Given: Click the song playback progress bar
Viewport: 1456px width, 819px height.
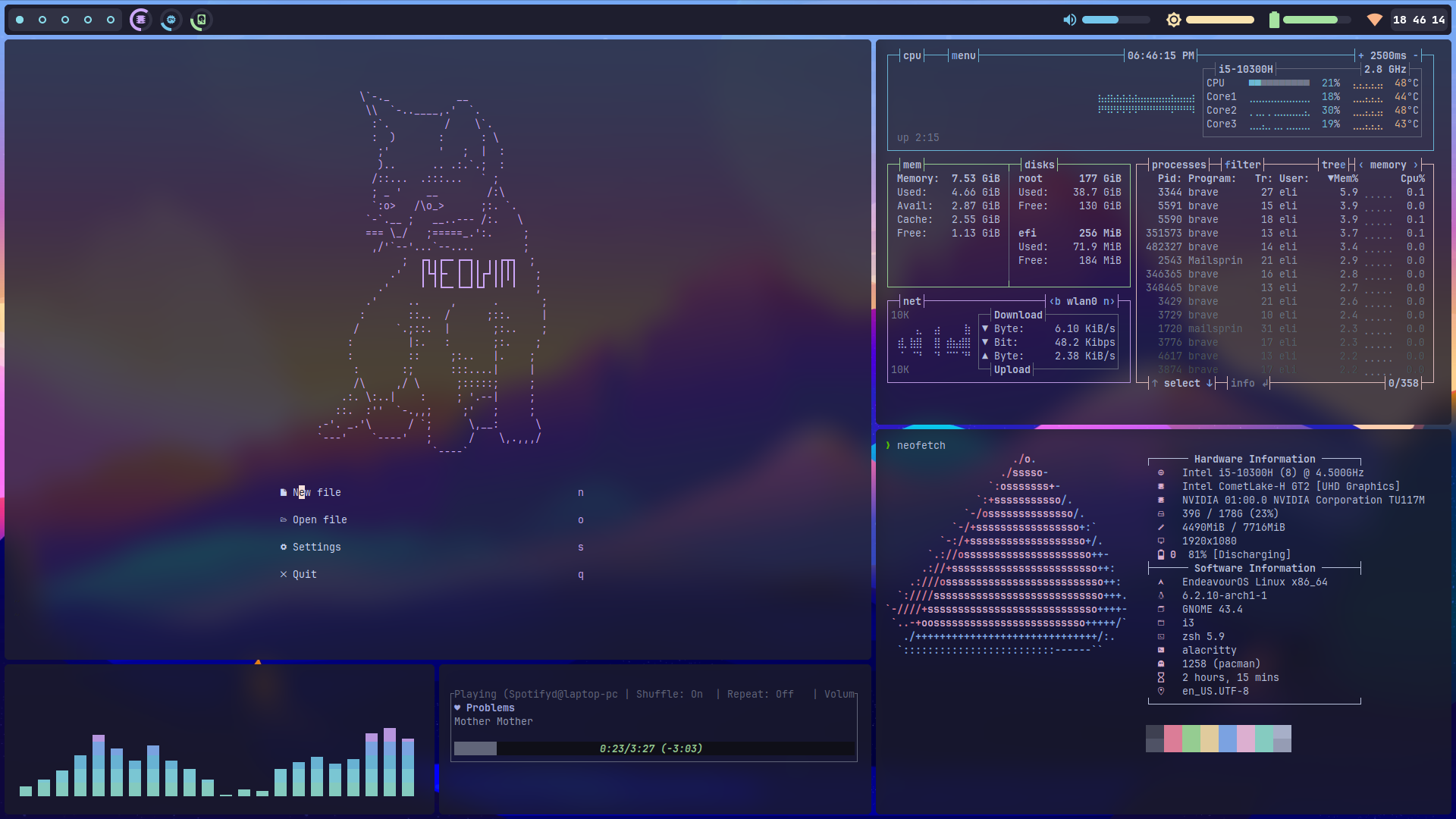Looking at the screenshot, I should pos(654,748).
